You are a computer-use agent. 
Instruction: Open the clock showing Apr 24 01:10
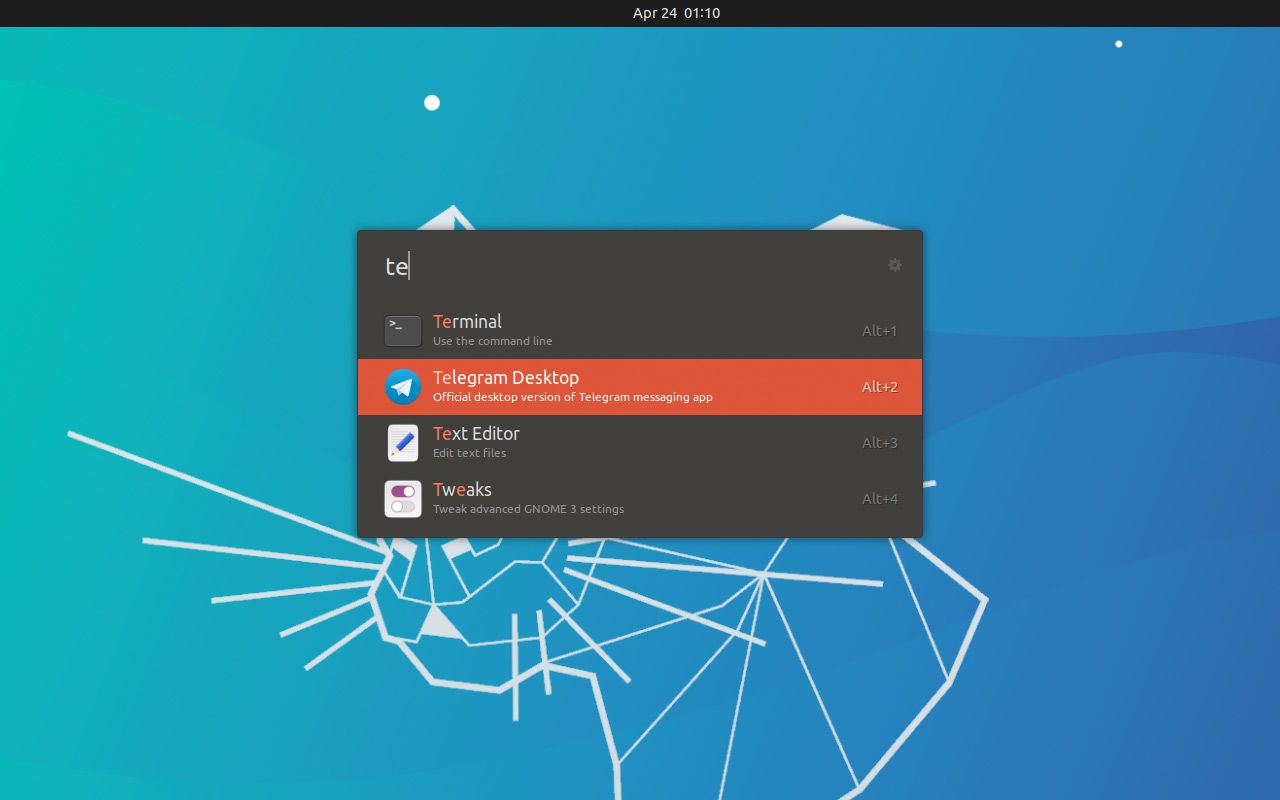677,13
